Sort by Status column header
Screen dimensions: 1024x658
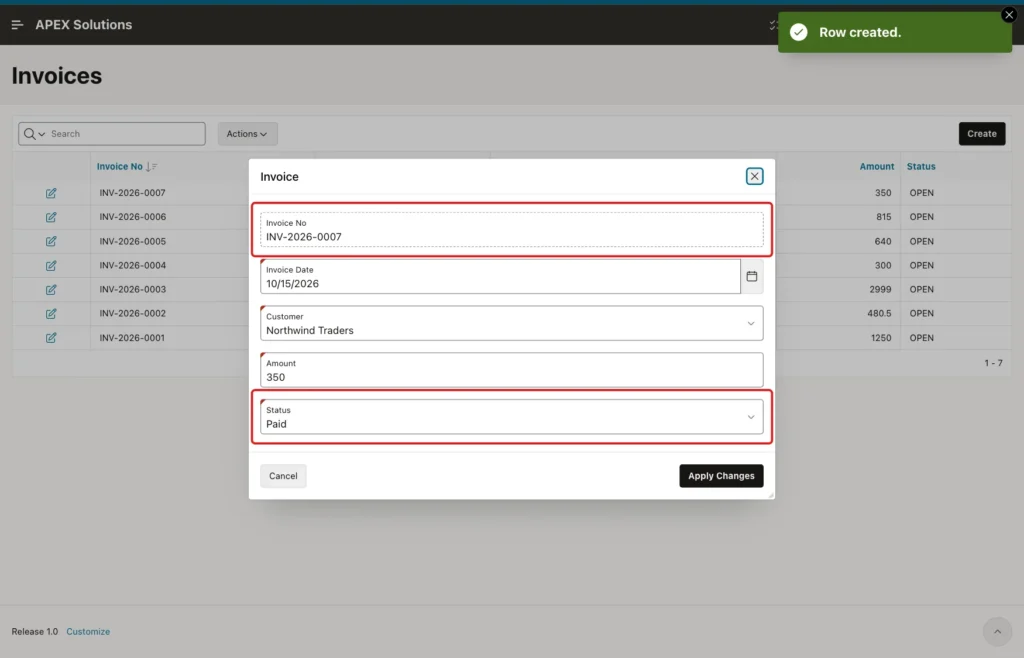point(921,166)
